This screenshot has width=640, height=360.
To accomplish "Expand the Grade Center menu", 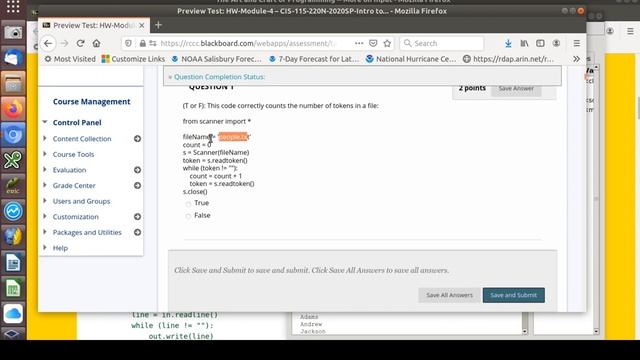I will [x=45, y=185].
